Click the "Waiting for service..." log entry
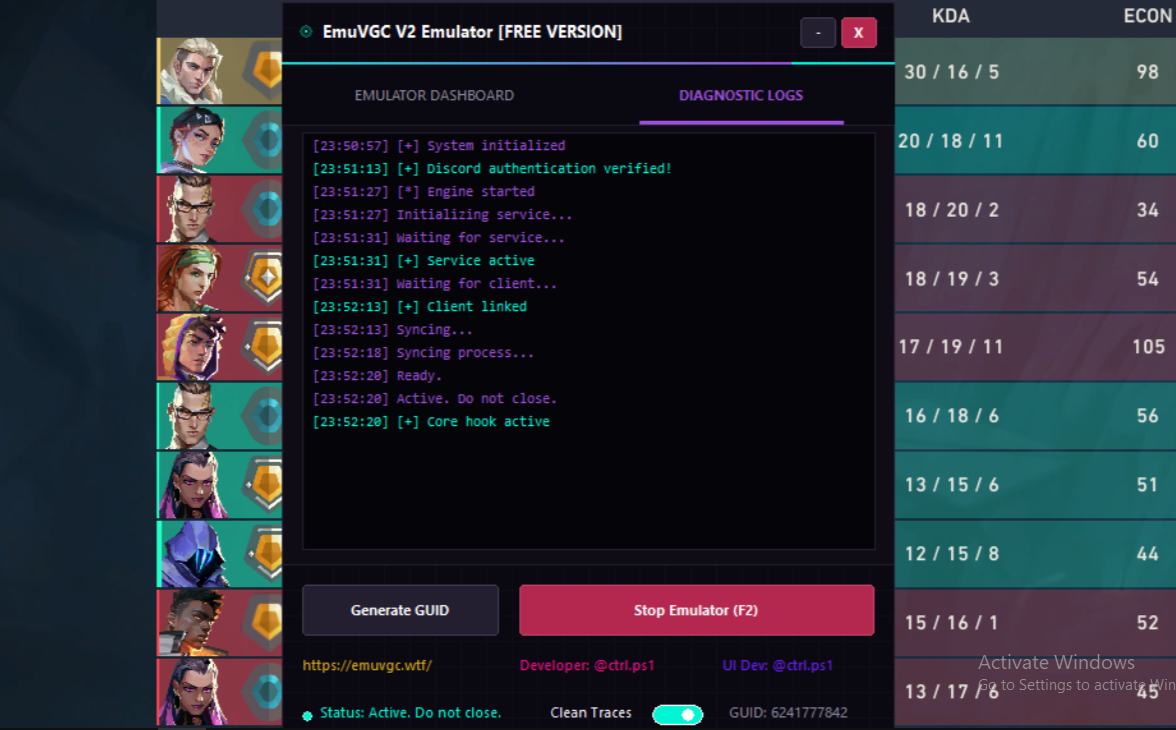The height and width of the screenshot is (730, 1176). click(x=439, y=238)
